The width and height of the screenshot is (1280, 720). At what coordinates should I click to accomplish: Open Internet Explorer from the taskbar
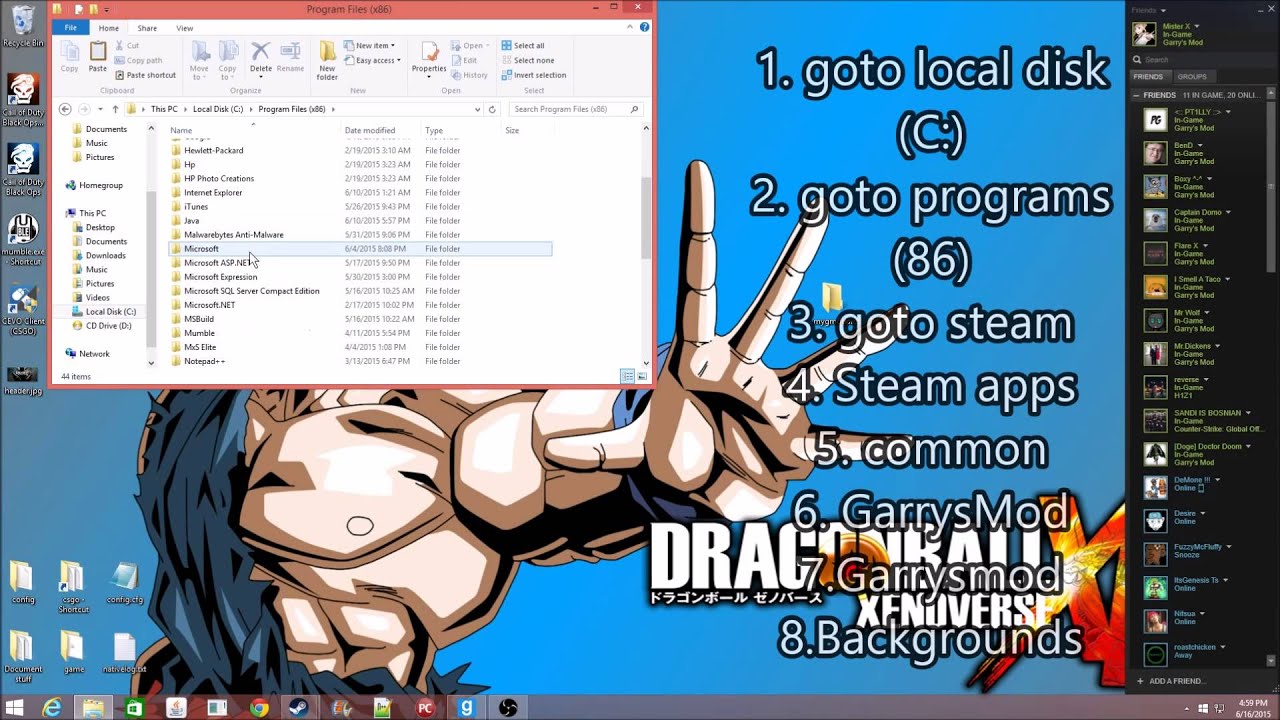coord(51,708)
